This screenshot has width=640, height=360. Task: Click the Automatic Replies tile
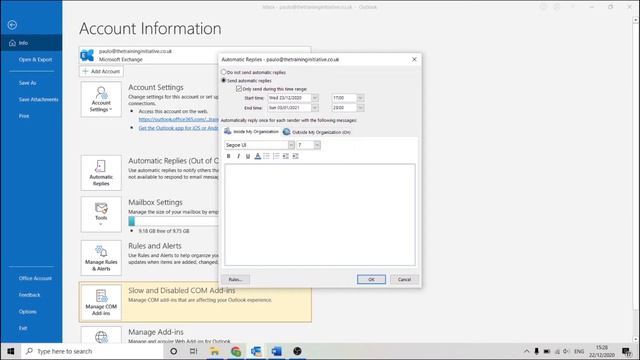click(101, 173)
